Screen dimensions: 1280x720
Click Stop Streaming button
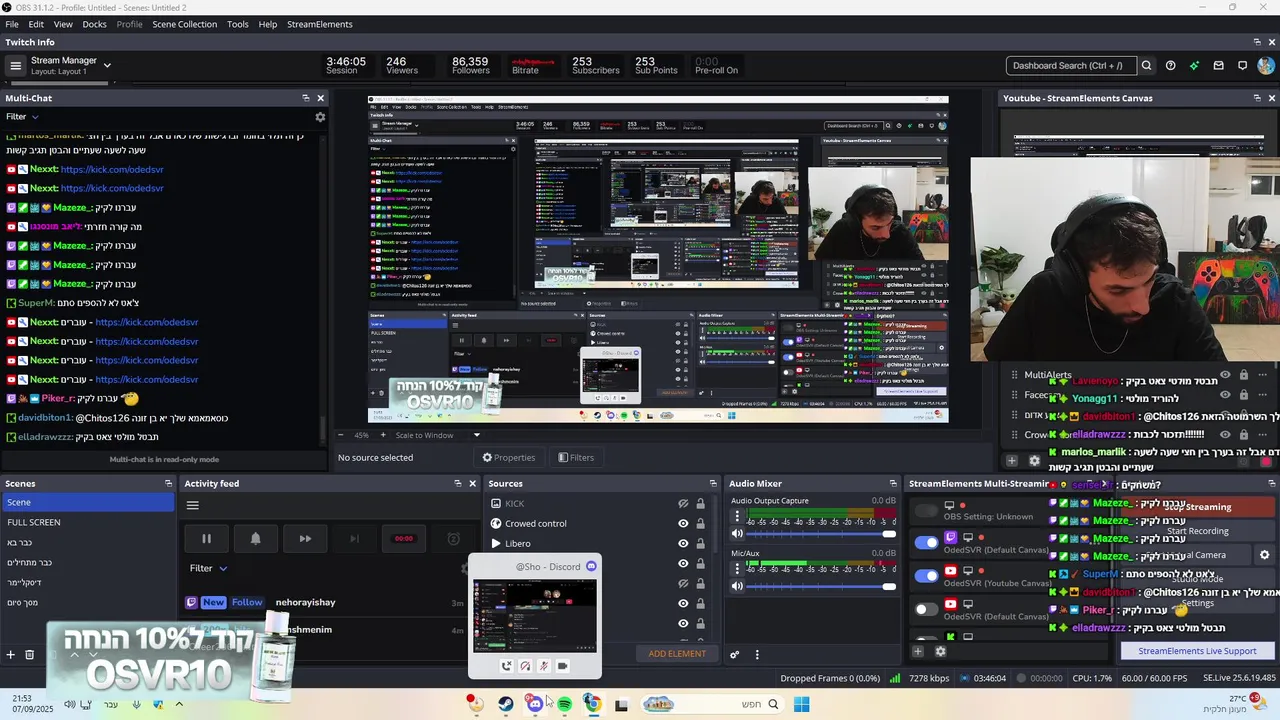pyautogui.click(x=1200, y=507)
